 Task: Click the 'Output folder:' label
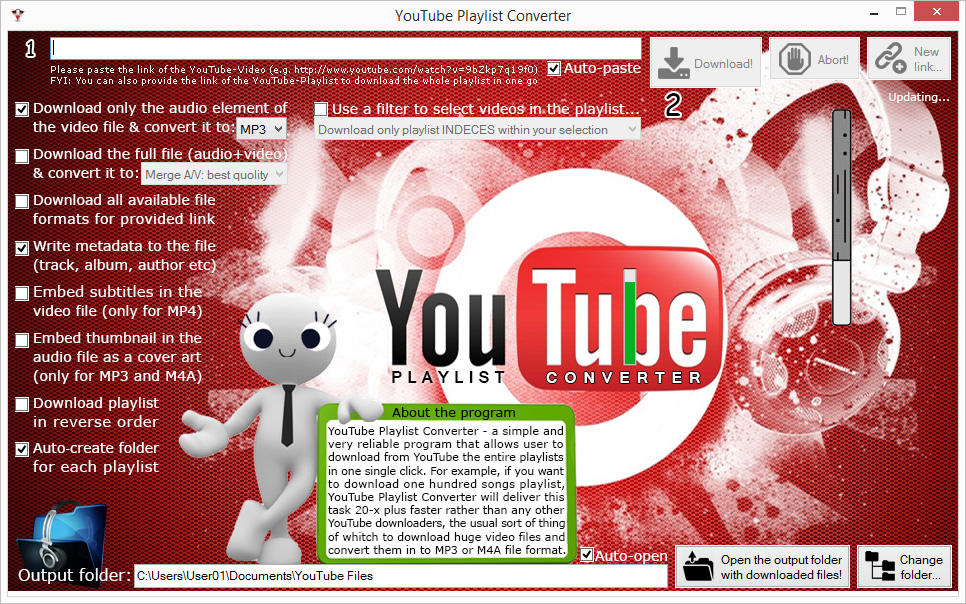point(75,575)
